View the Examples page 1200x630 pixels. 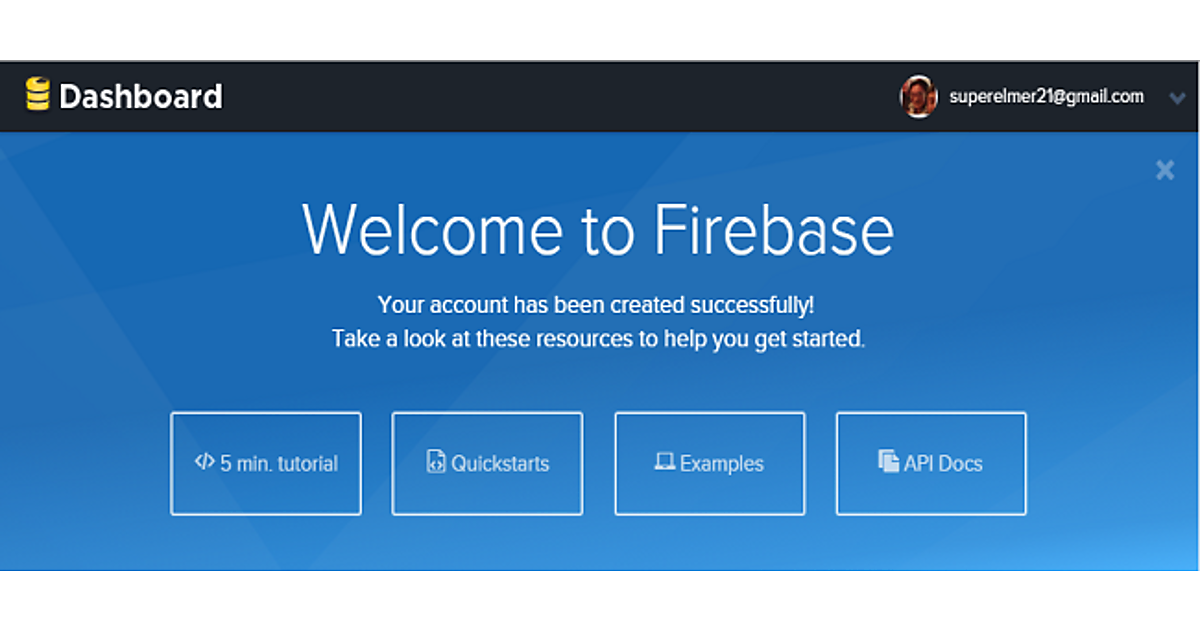pyautogui.click(x=710, y=463)
